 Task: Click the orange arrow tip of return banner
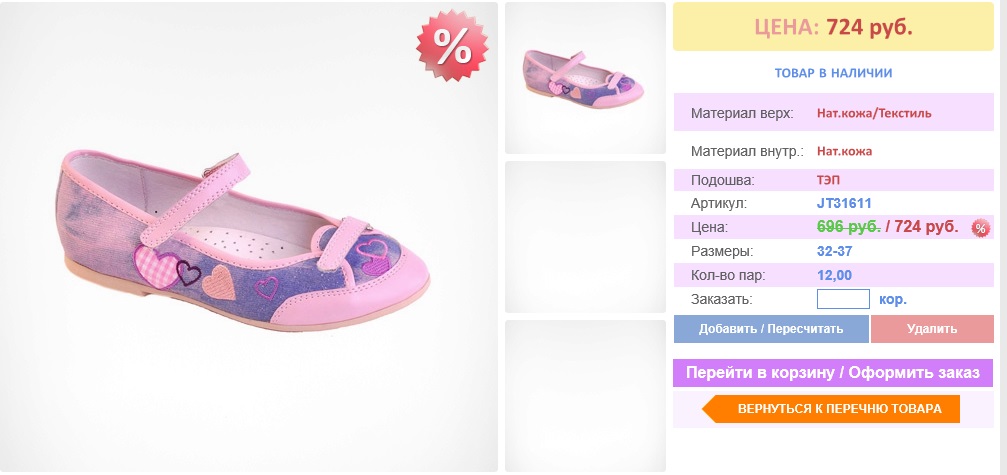709,409
